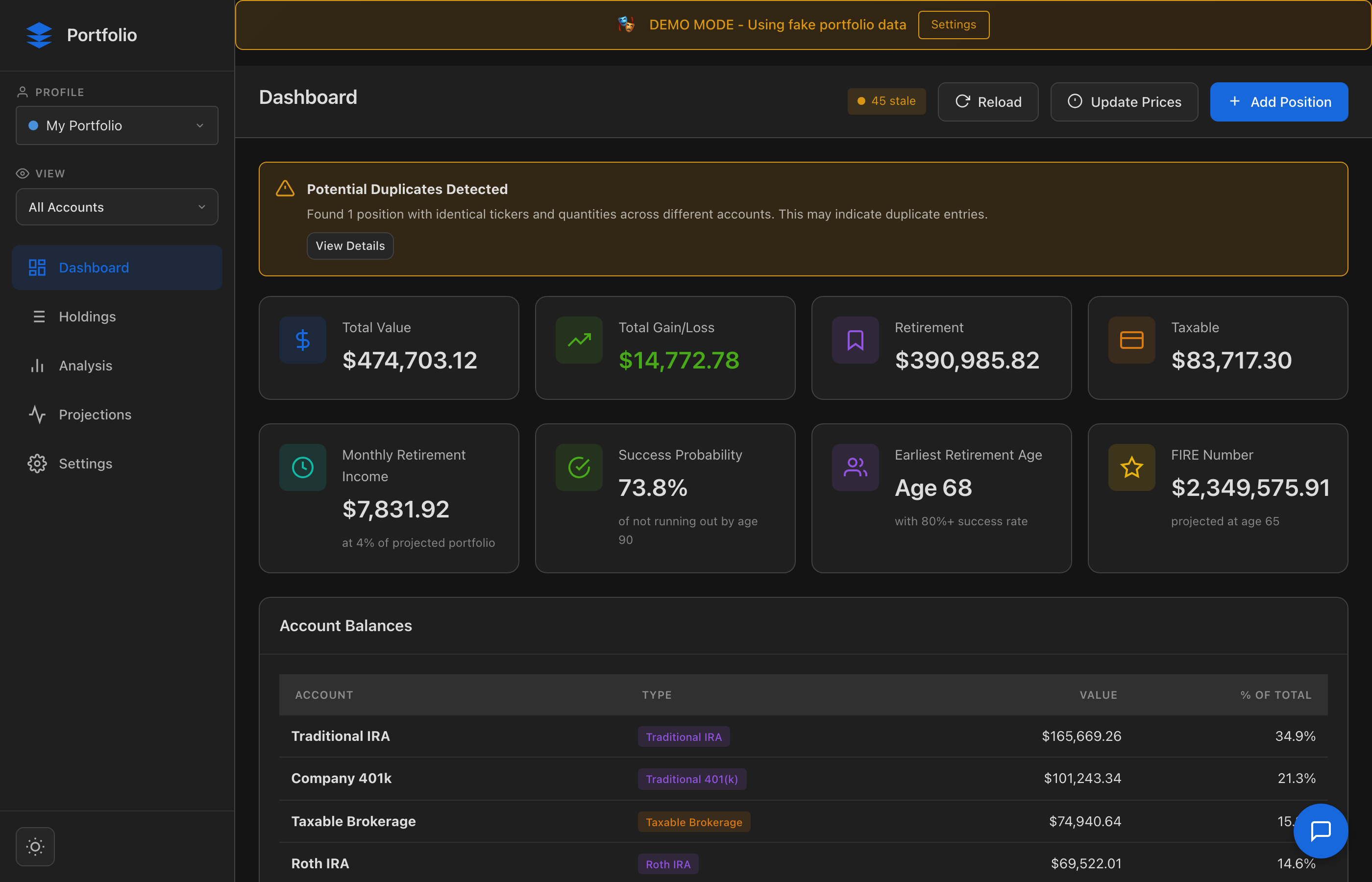Click the Portfolio stacked-layers logo icon
This screenshot has width=1372, height=882.
click(x=39, y=35)
